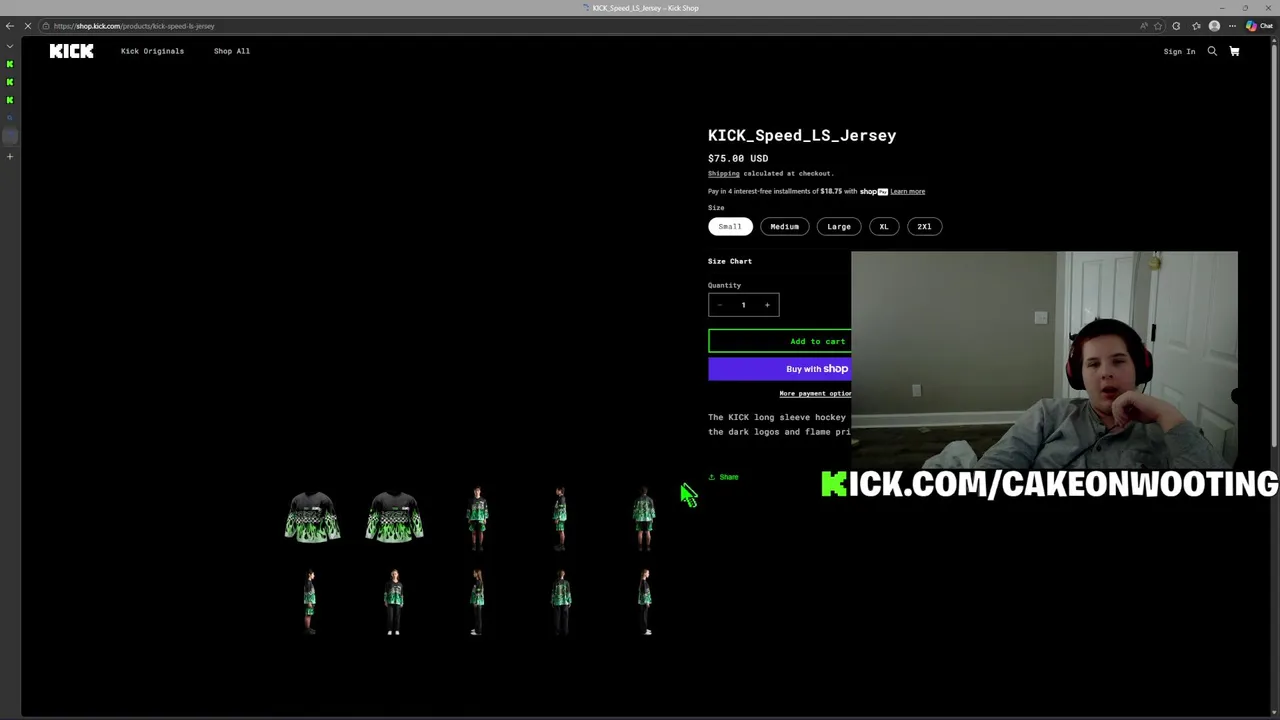The width and height of the screenshot is (1280, 720).
Task: Open the browser three-dot settings menu
Action: 1231,26
